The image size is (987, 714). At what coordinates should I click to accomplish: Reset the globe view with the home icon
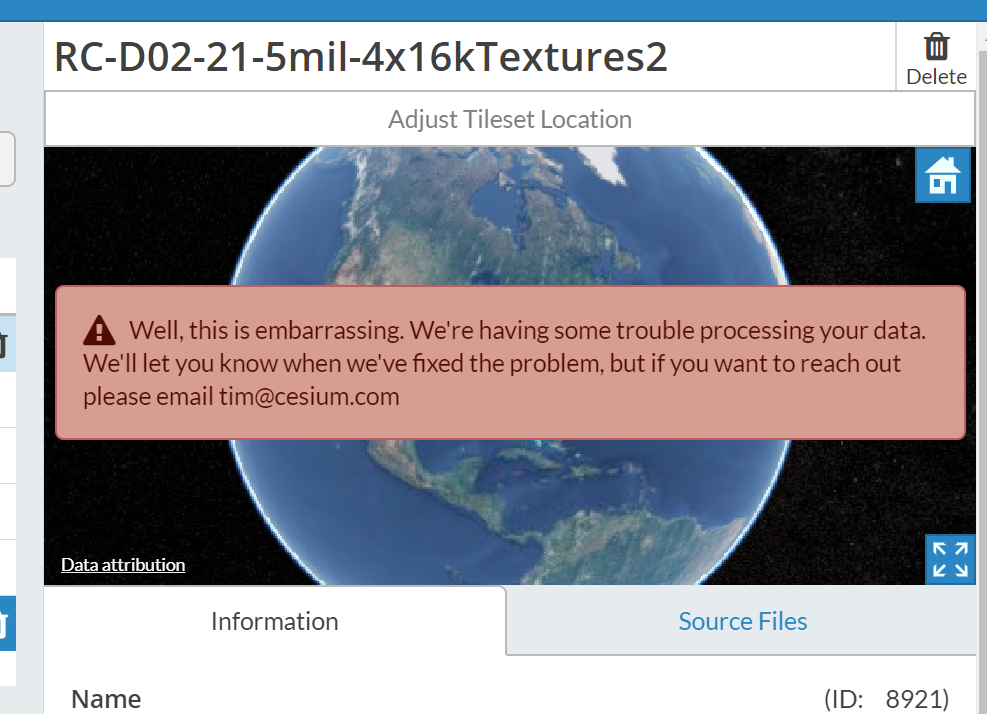coord(942,175)
